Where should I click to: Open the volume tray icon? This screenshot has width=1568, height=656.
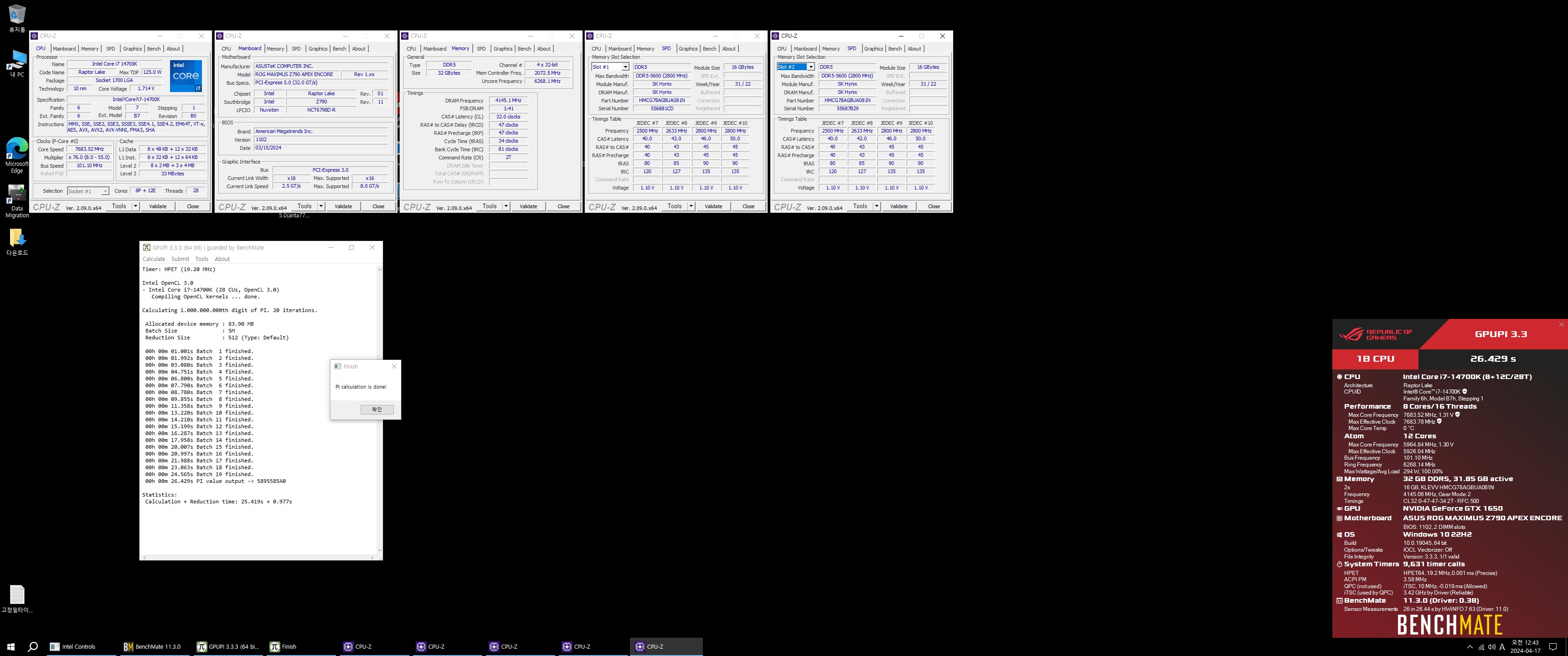(x=1491, y=647)
